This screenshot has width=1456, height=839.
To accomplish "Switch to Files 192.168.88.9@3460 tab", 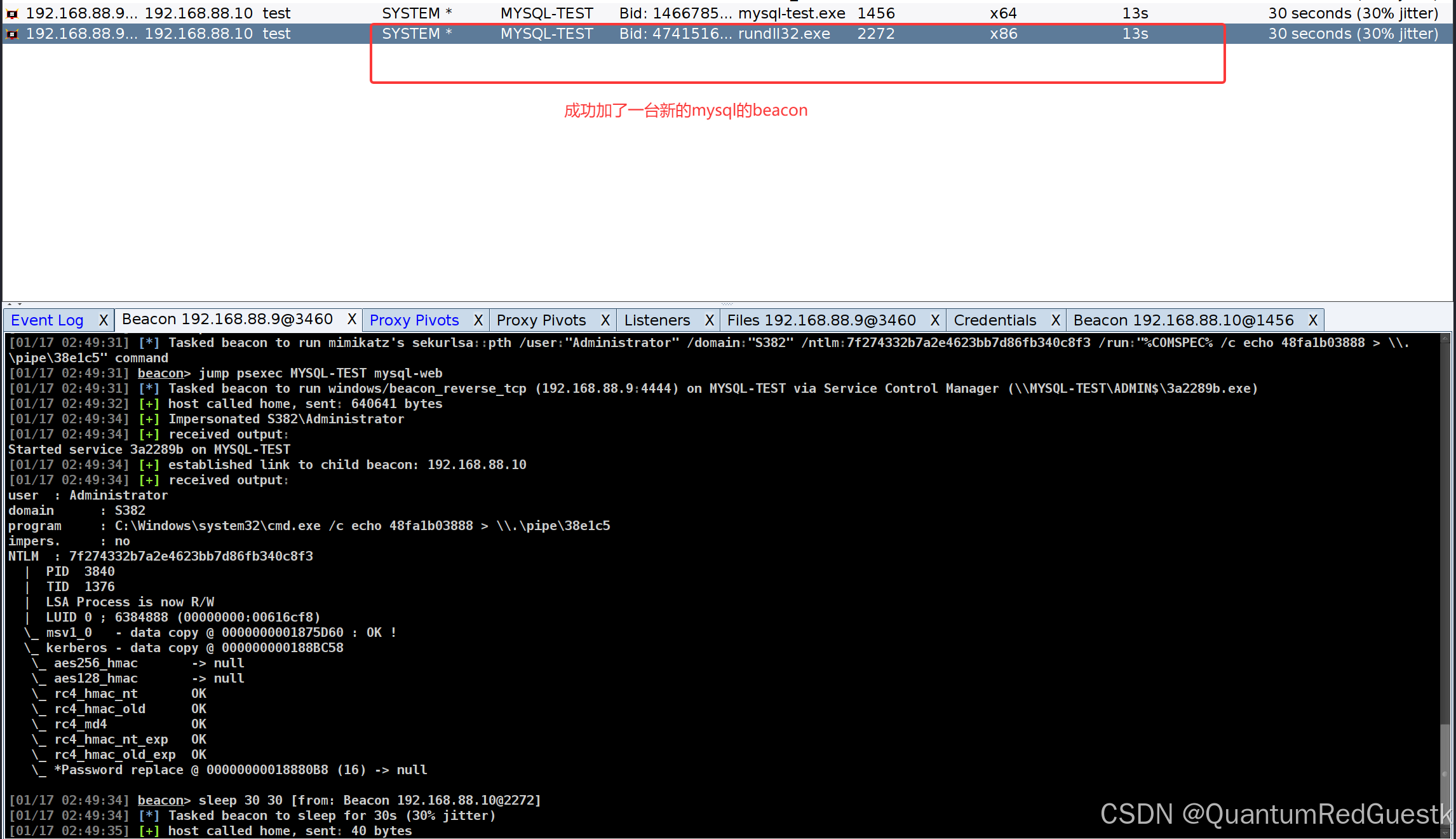I will tap(821, 320).
